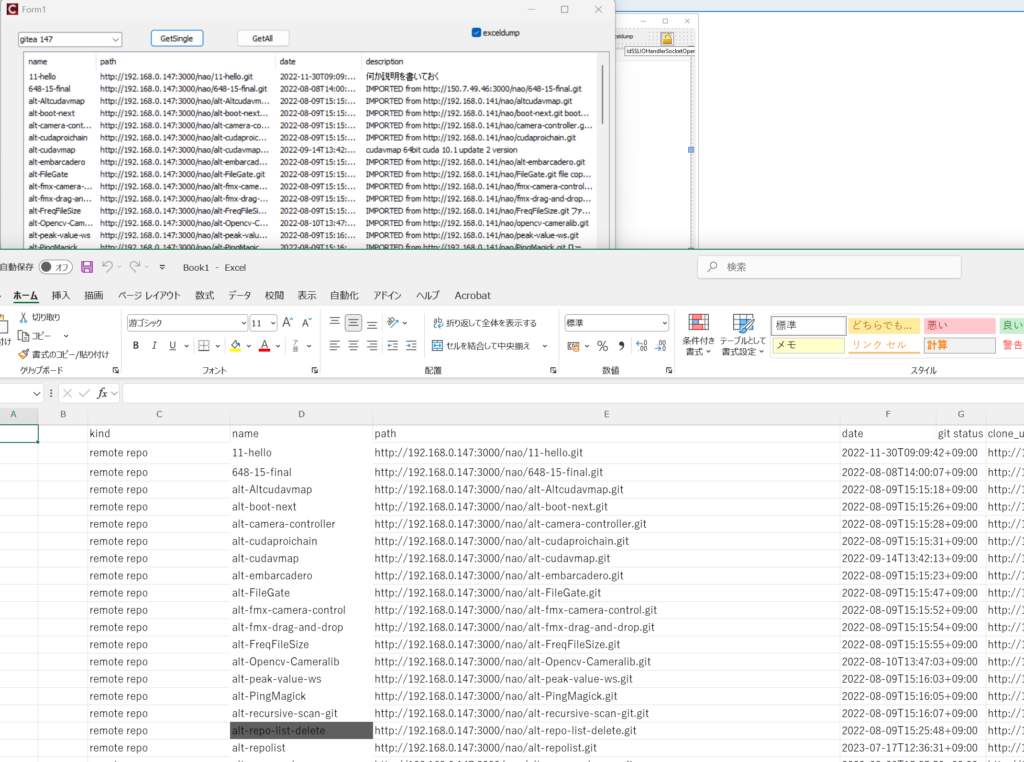
Task: Uncheck the exceldump checkbox
Action: click(476, 32)
